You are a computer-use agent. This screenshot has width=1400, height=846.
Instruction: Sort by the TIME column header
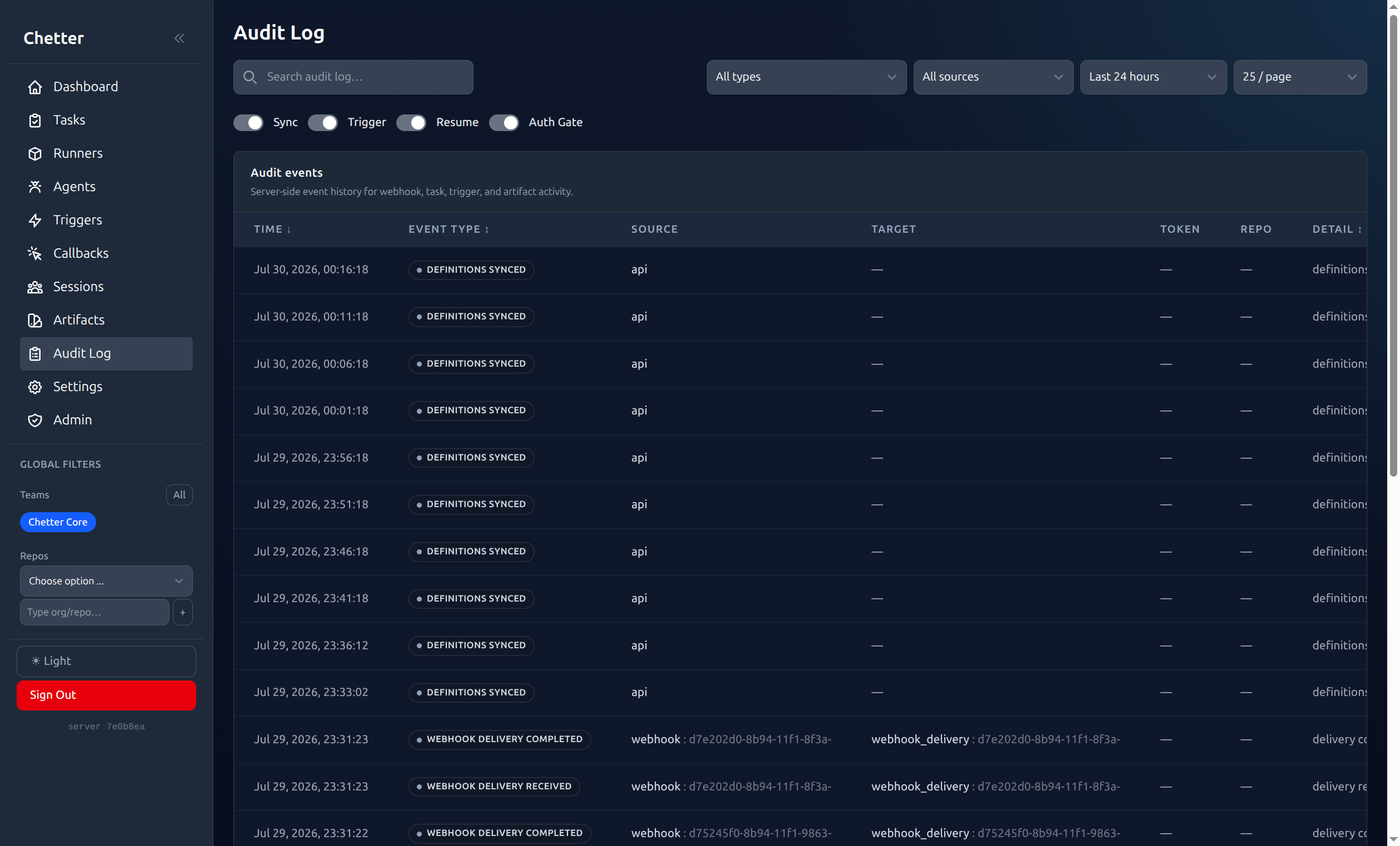click(273, 229)
